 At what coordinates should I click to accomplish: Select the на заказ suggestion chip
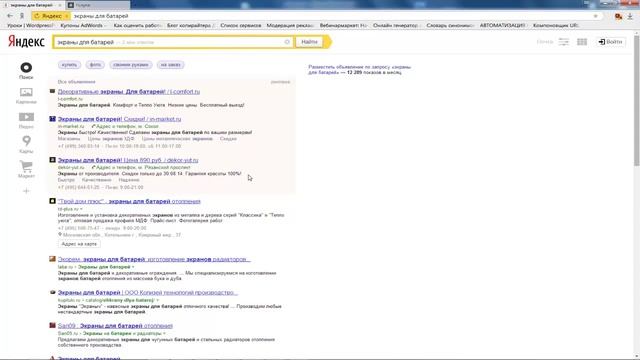171,65
